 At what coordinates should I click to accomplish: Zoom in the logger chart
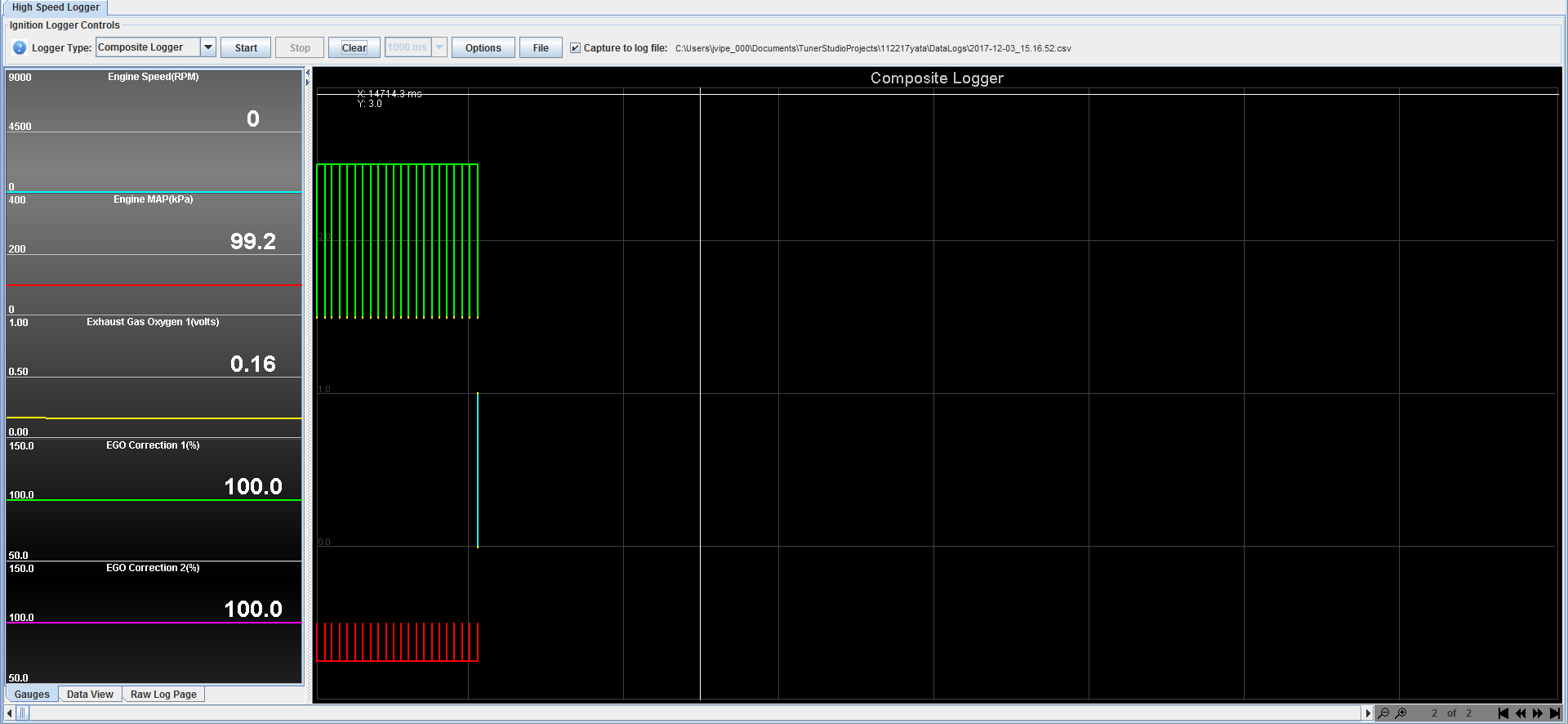click(1401, 713)
